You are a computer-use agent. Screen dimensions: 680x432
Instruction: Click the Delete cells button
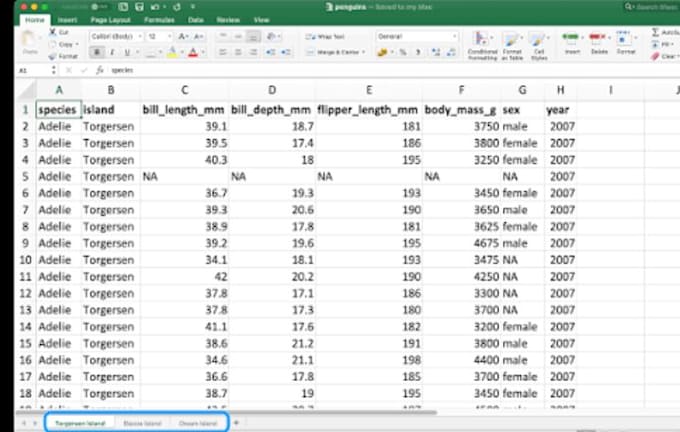599,43
